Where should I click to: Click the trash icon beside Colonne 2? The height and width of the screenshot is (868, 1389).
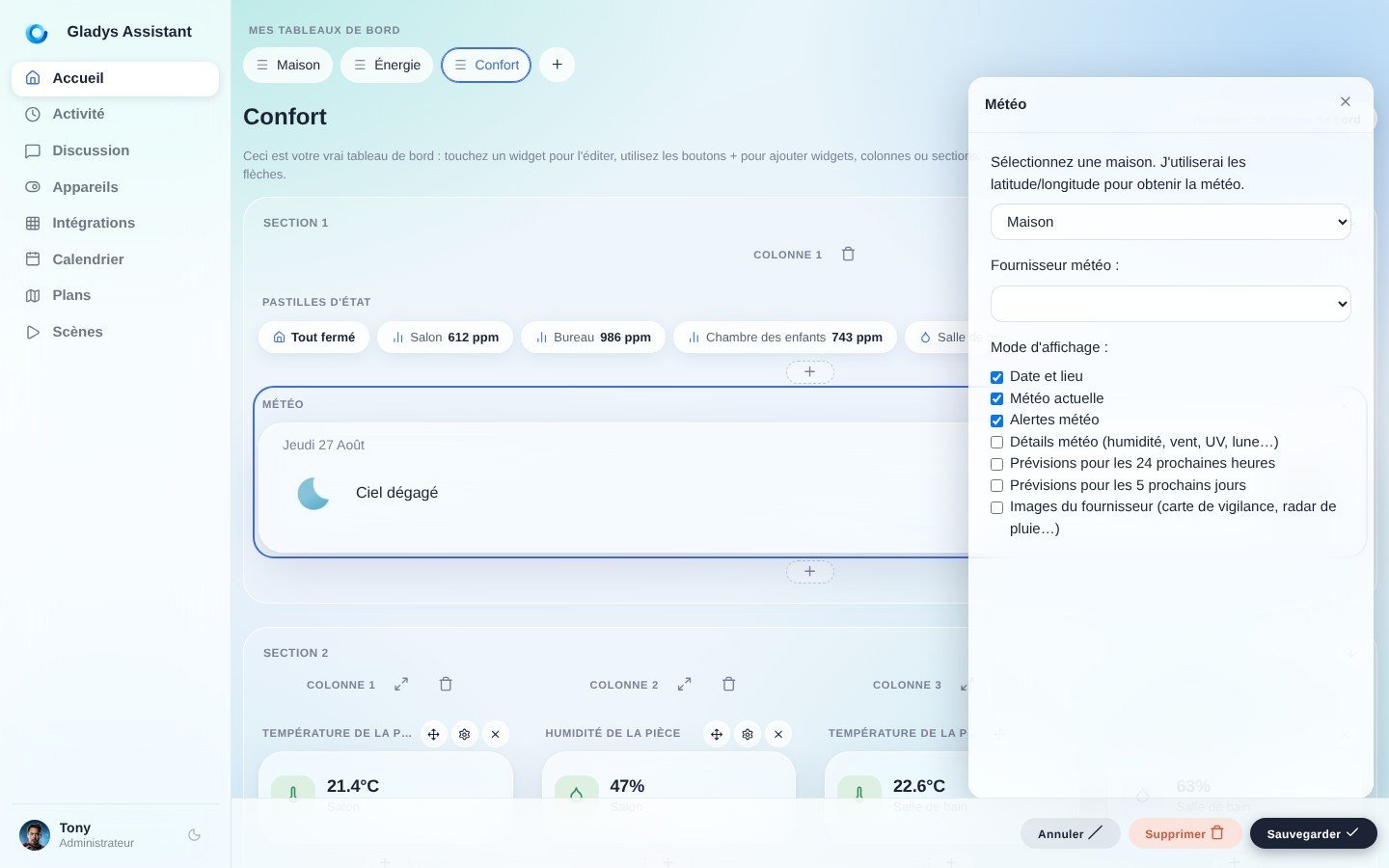[728, 685]
